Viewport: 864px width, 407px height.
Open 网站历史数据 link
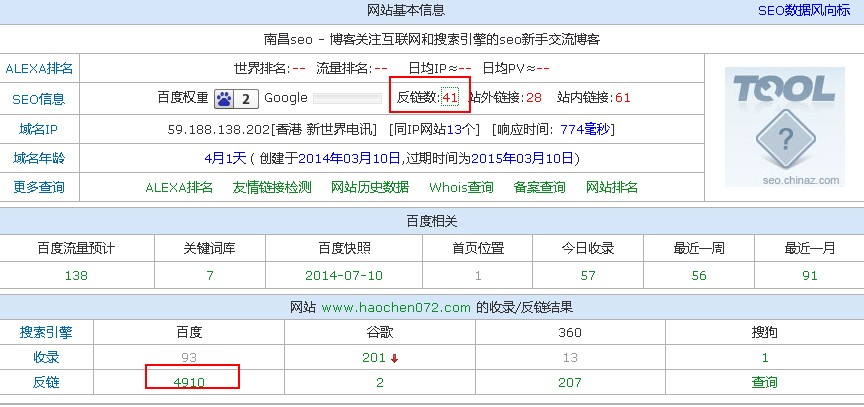pos(370,187)
